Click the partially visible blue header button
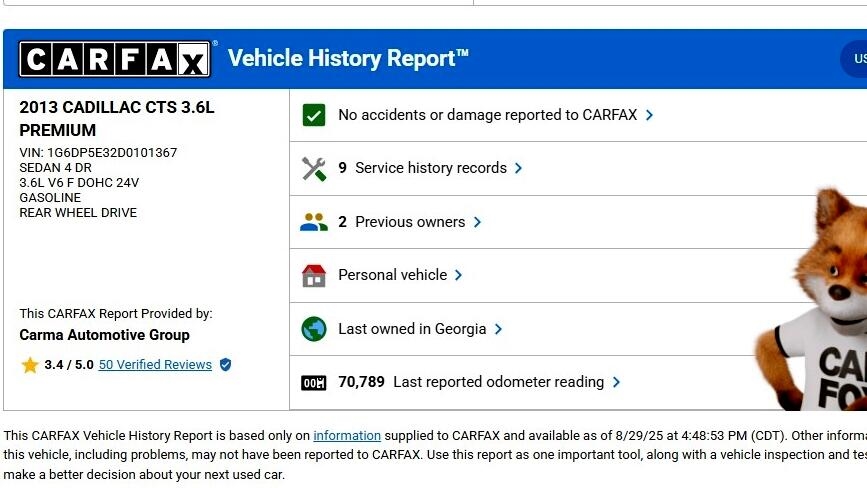 click(855, 59)
